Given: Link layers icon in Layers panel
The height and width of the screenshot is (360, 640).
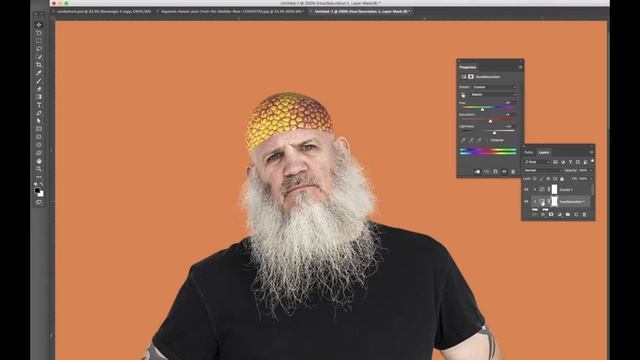Looking at the screenshot, I should click(x=535, y=214).
